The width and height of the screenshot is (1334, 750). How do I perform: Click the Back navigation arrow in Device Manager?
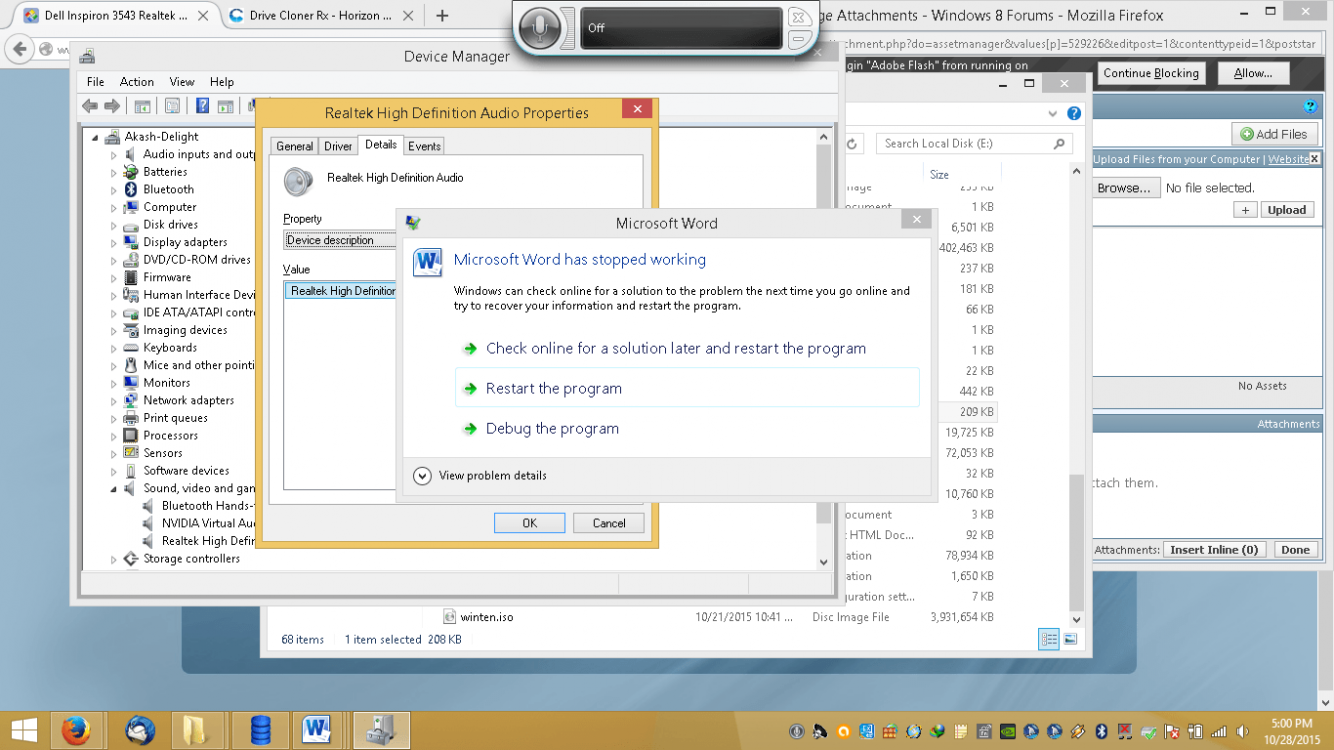tap(89, 104)
